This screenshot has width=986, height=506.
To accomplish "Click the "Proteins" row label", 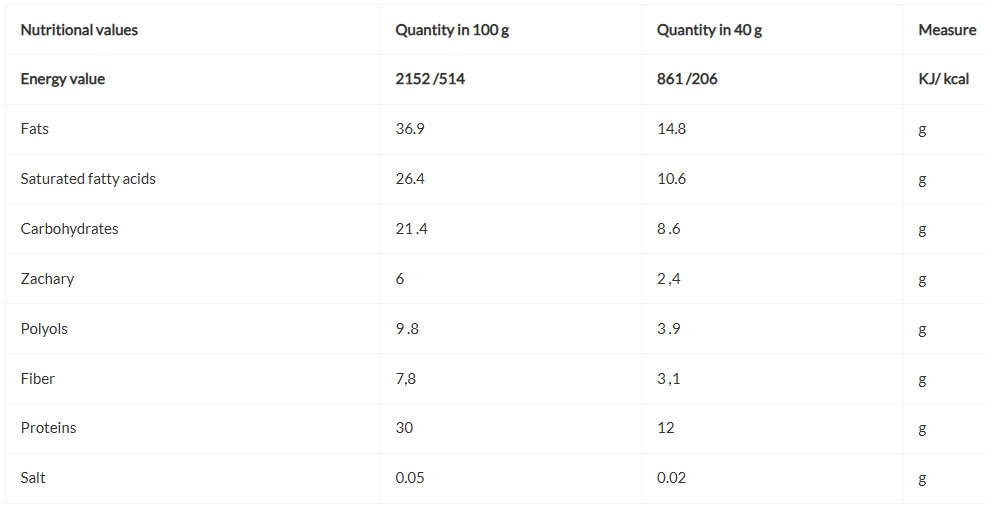I will point(48,428).
